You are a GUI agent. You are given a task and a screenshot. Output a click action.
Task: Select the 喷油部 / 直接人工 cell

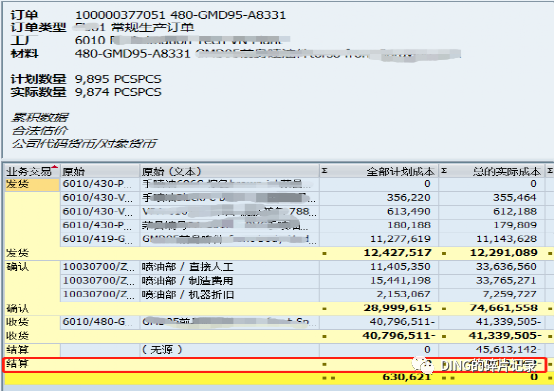click(229, 267)
